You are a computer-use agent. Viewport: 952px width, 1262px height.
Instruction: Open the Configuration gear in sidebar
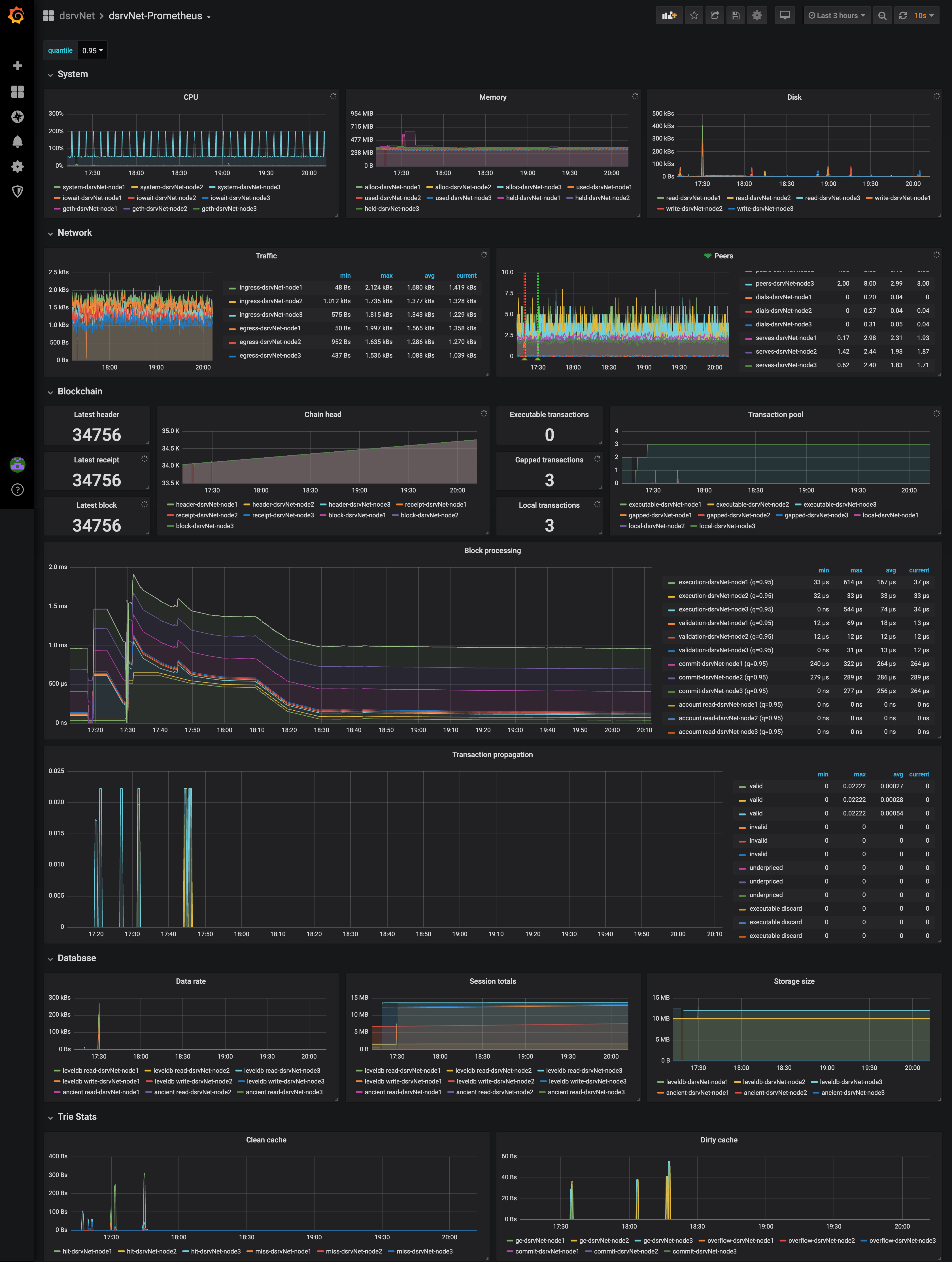18,167
